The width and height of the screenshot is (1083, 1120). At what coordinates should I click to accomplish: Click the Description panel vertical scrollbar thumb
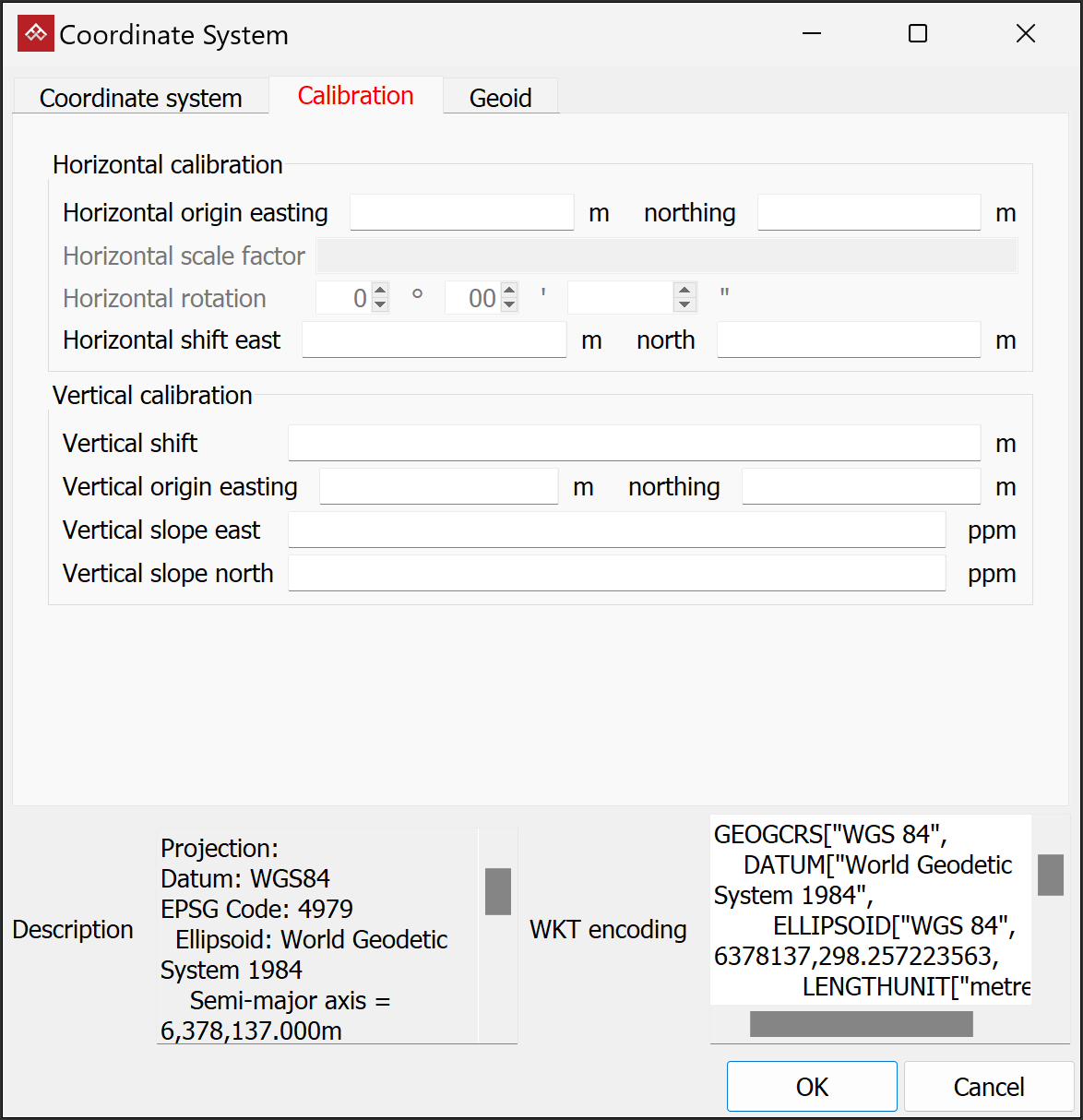(498, 891)
